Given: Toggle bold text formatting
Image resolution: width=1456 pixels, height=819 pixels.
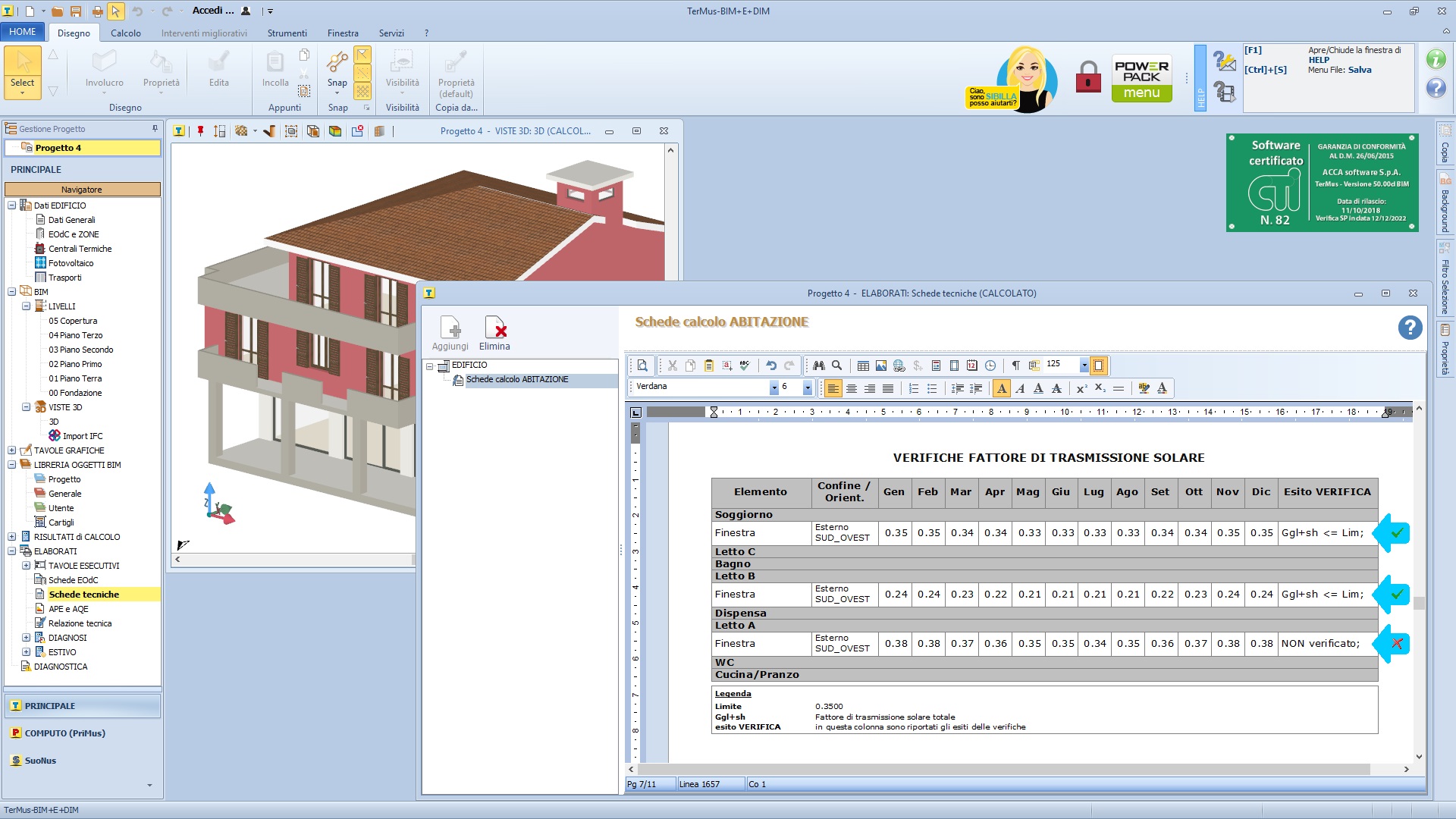Looking at the screenshot, I should click(x=1002, y=388).
